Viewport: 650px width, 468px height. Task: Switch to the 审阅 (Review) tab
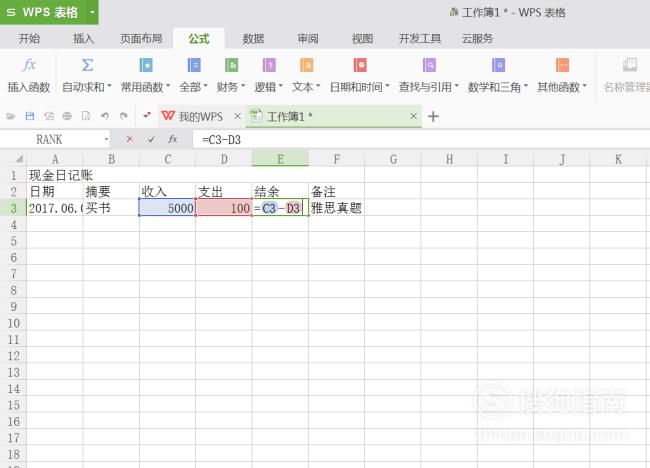308,39
